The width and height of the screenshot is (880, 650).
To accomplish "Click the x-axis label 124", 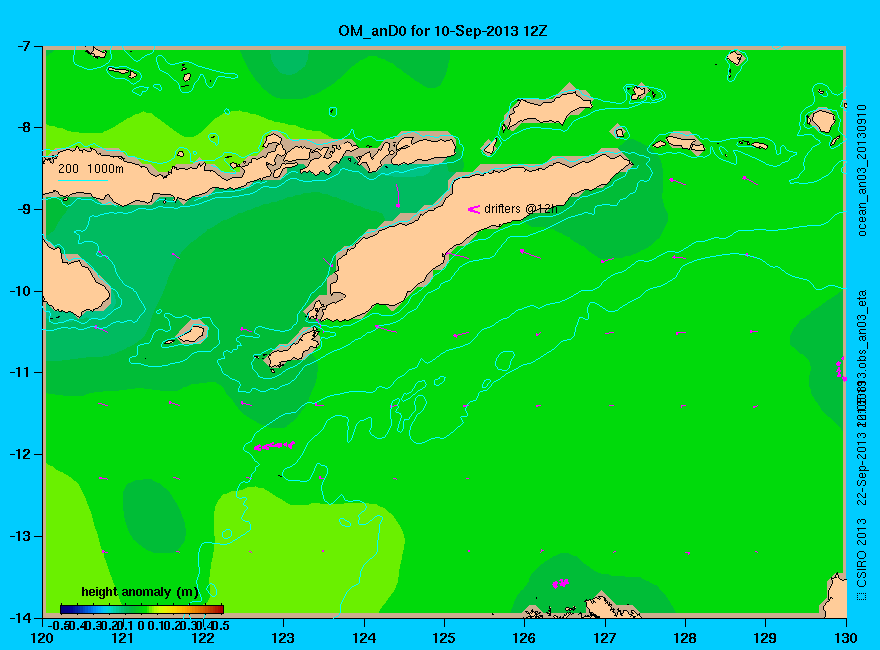I will (x=364, y=638).
